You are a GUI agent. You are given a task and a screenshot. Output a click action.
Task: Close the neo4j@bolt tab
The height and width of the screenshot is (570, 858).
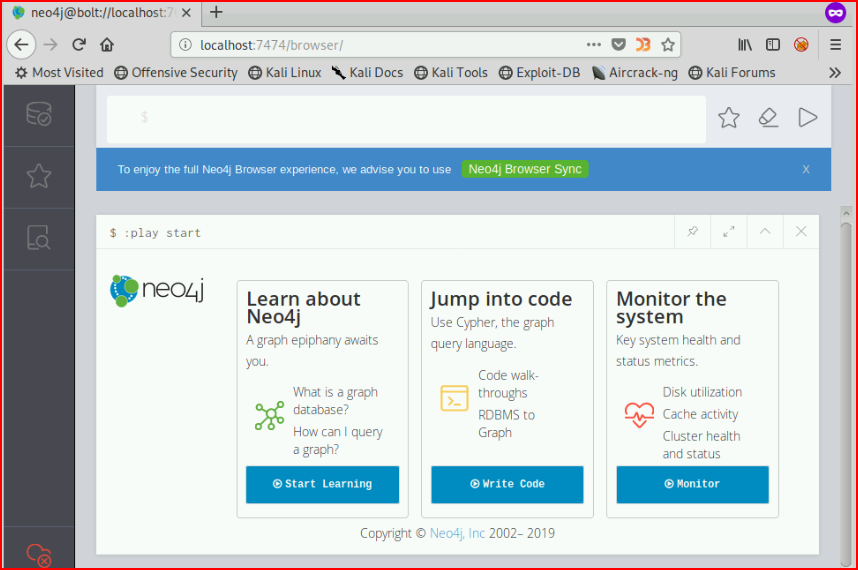point(187,13)
